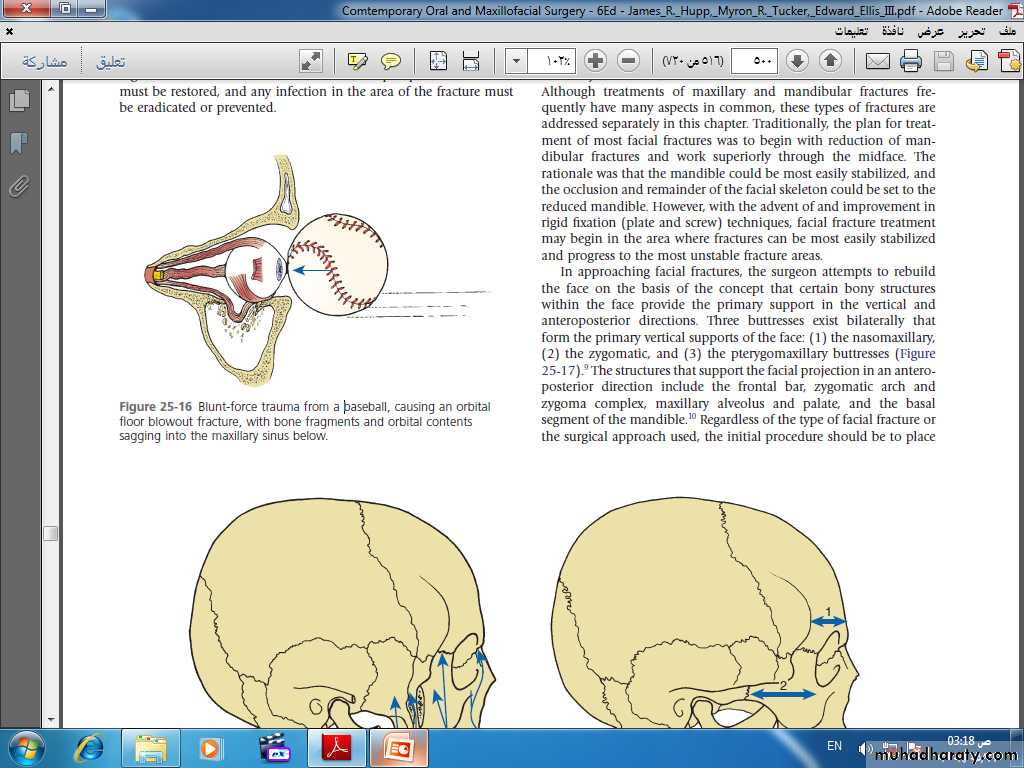Open the zoom percentage dropdown arrow
The image size is (1024, 768).
[516, 61]
